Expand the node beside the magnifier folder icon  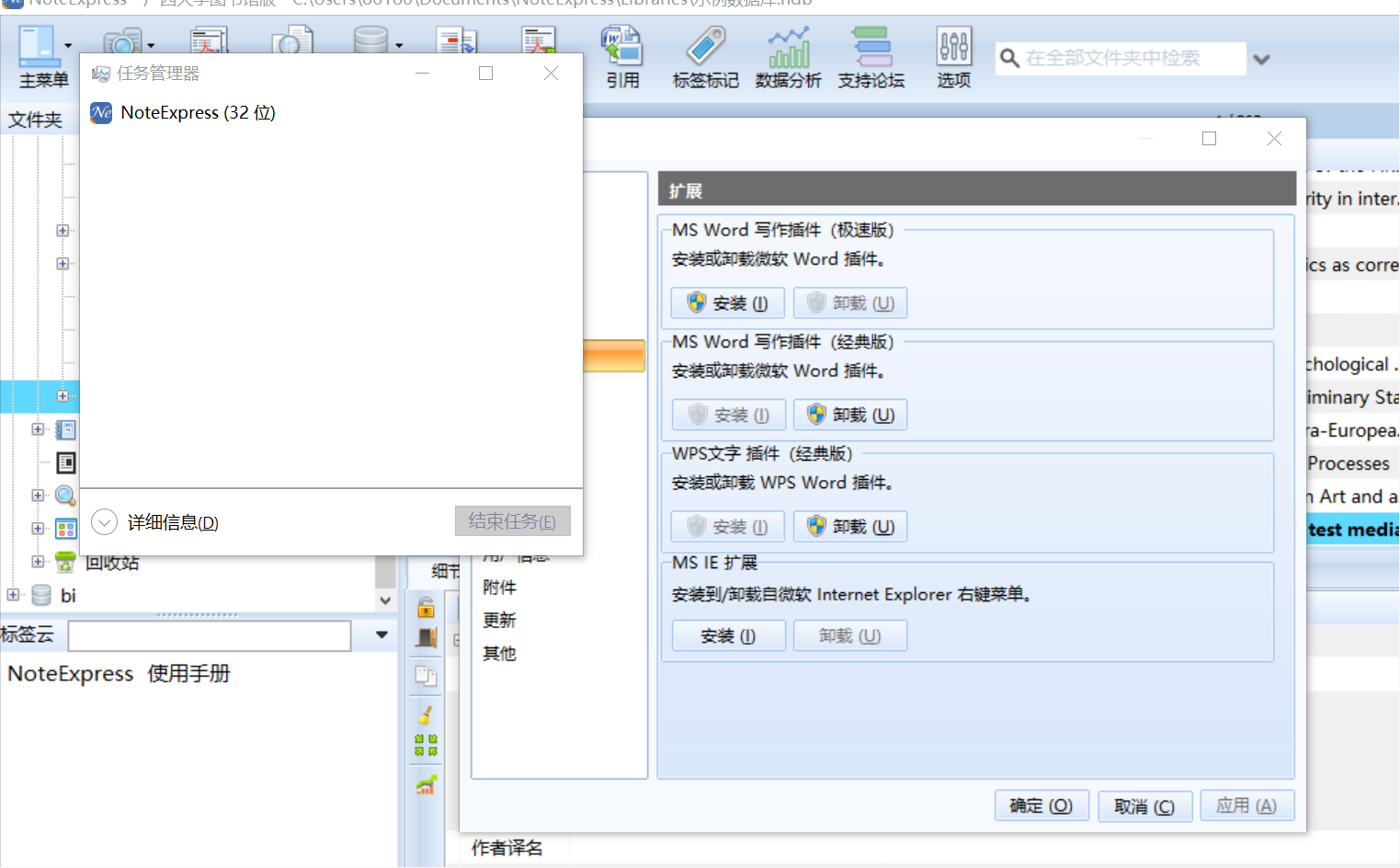pyautogui.click(x=38, y=495)
